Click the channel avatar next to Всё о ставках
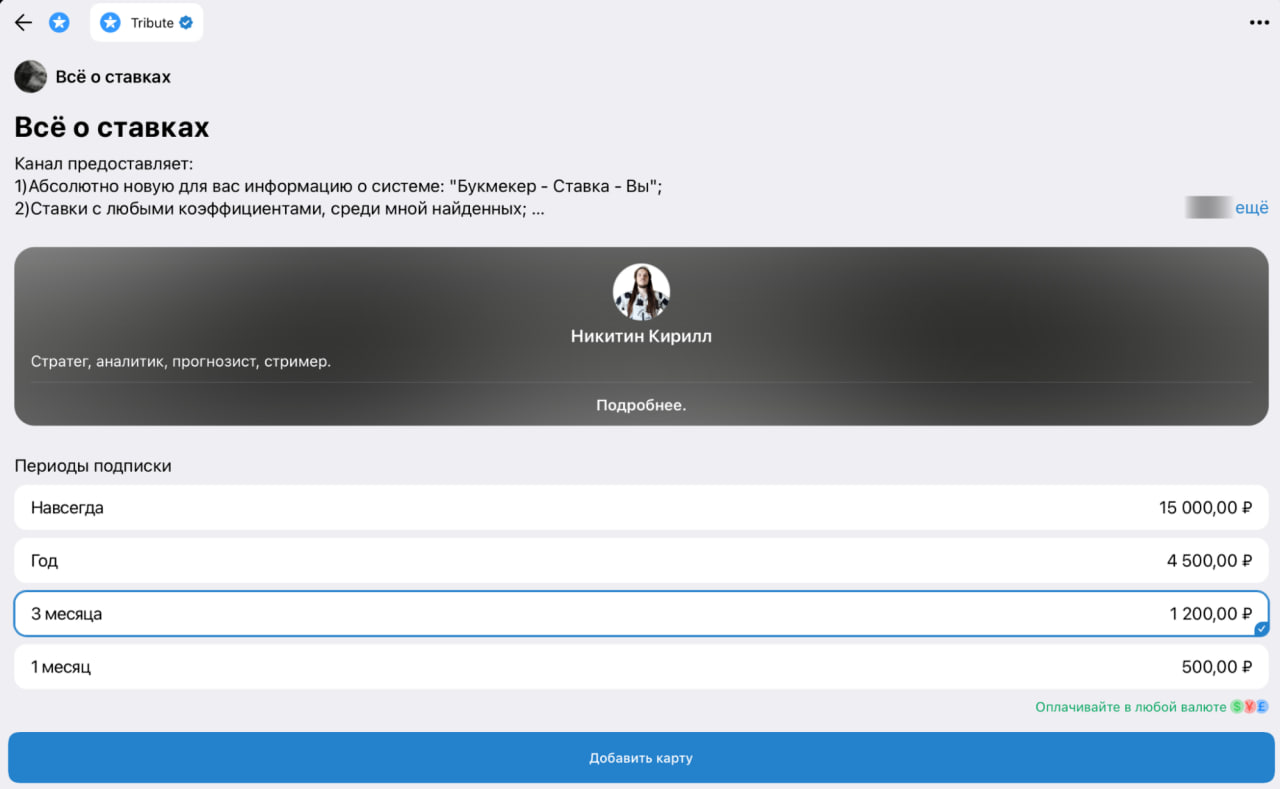Viewport: 1280px width, 789px height. coord(30,77)
